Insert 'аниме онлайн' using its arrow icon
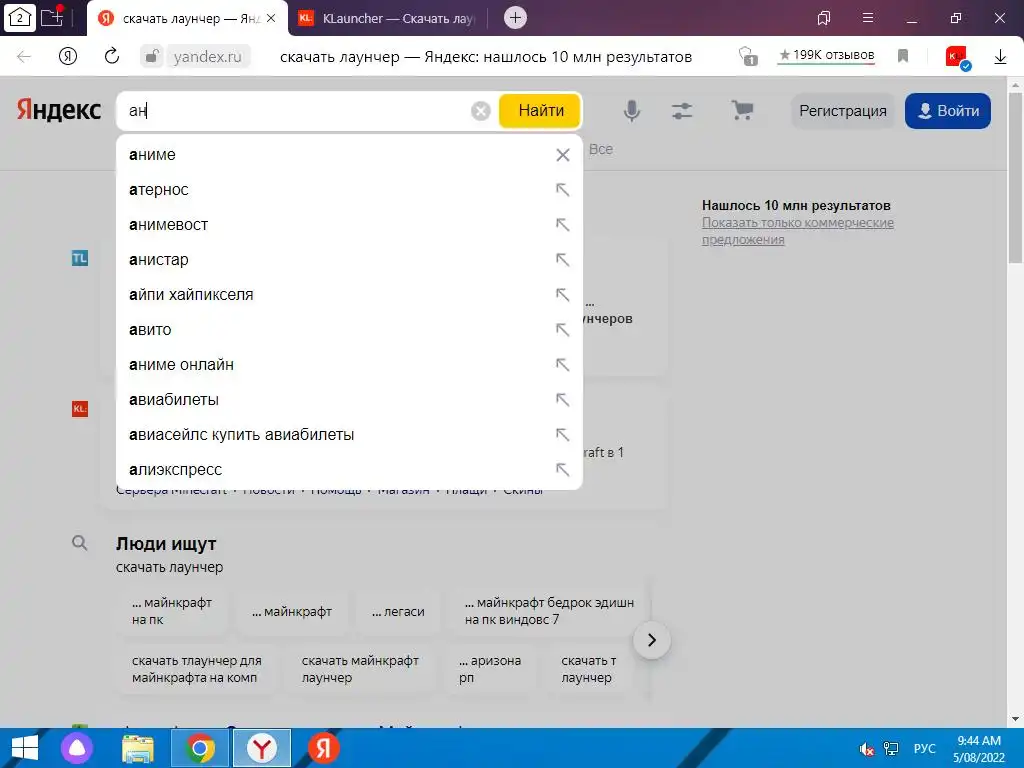 point(562,364)
